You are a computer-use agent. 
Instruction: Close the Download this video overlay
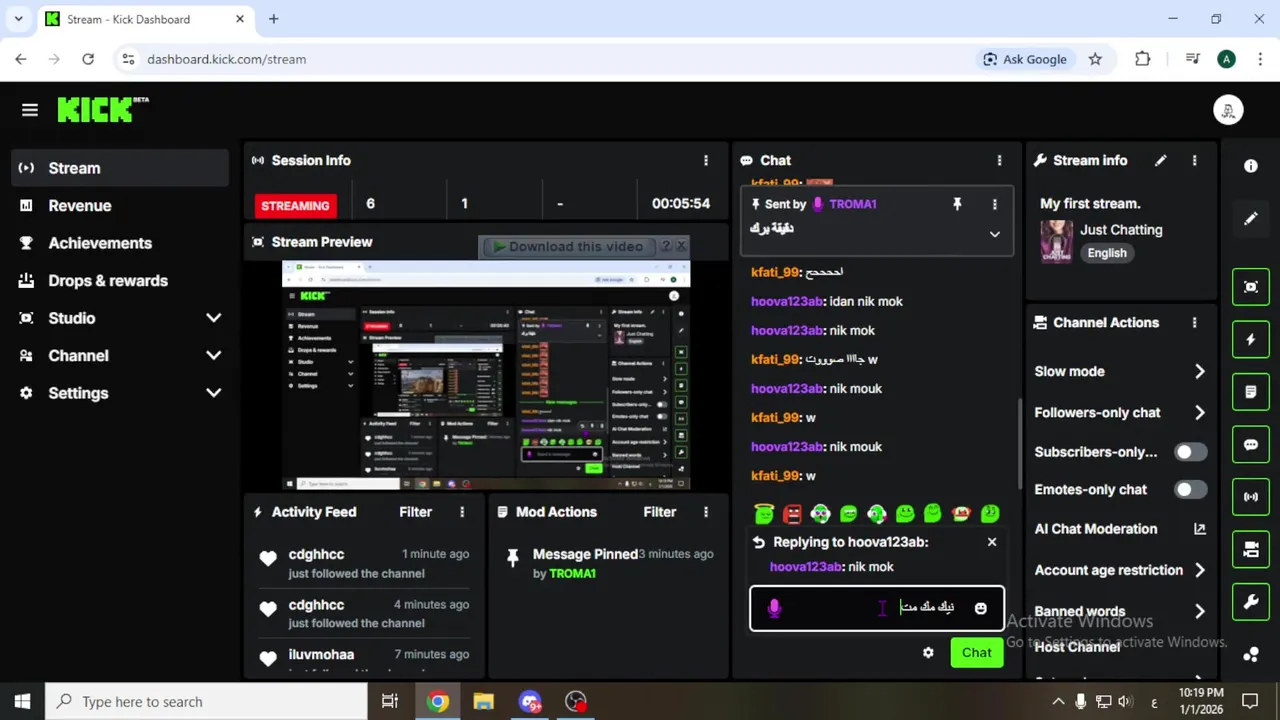click(x=682, y=246)
